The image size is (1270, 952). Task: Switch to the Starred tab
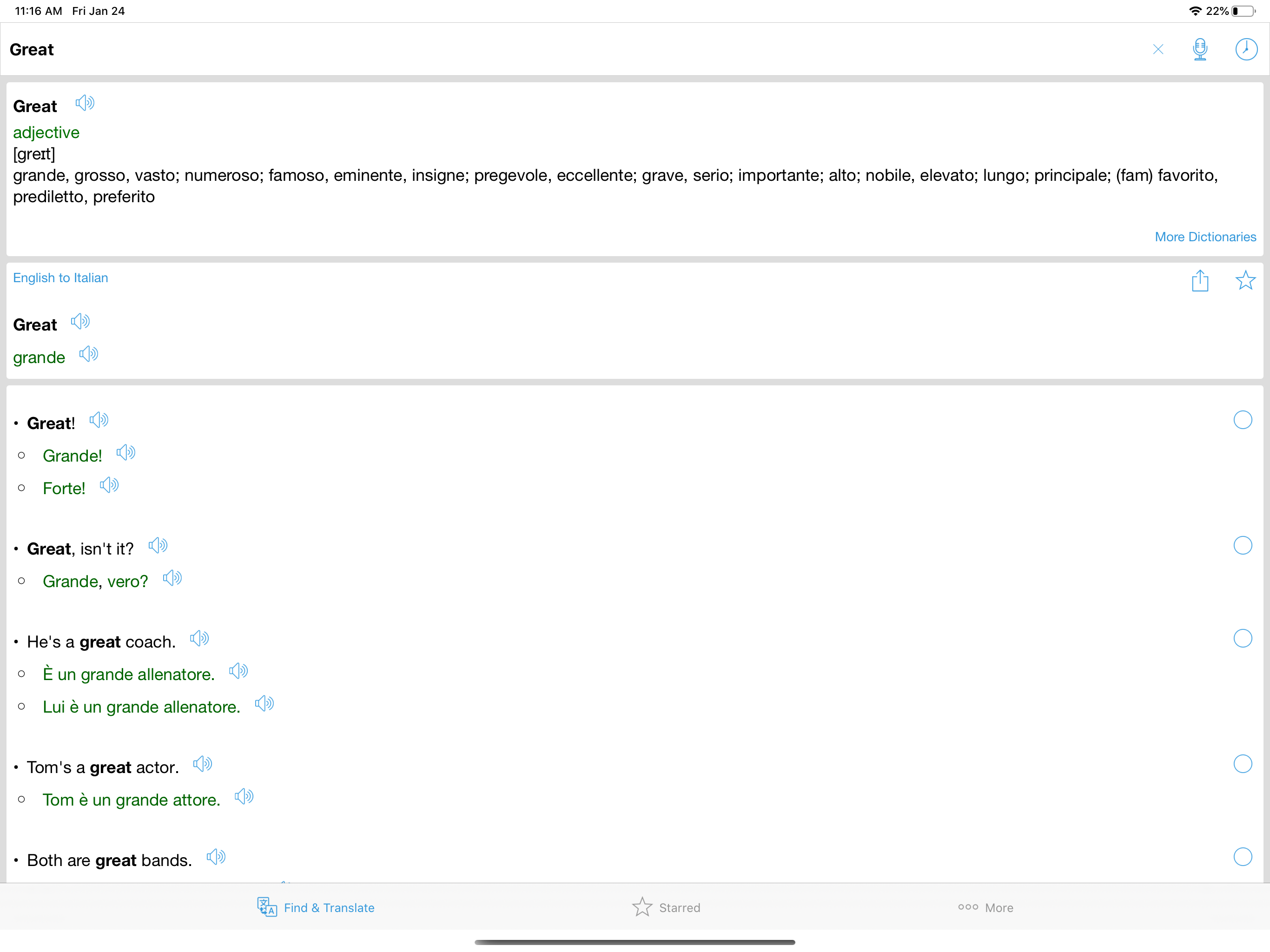tap(665, 907)
